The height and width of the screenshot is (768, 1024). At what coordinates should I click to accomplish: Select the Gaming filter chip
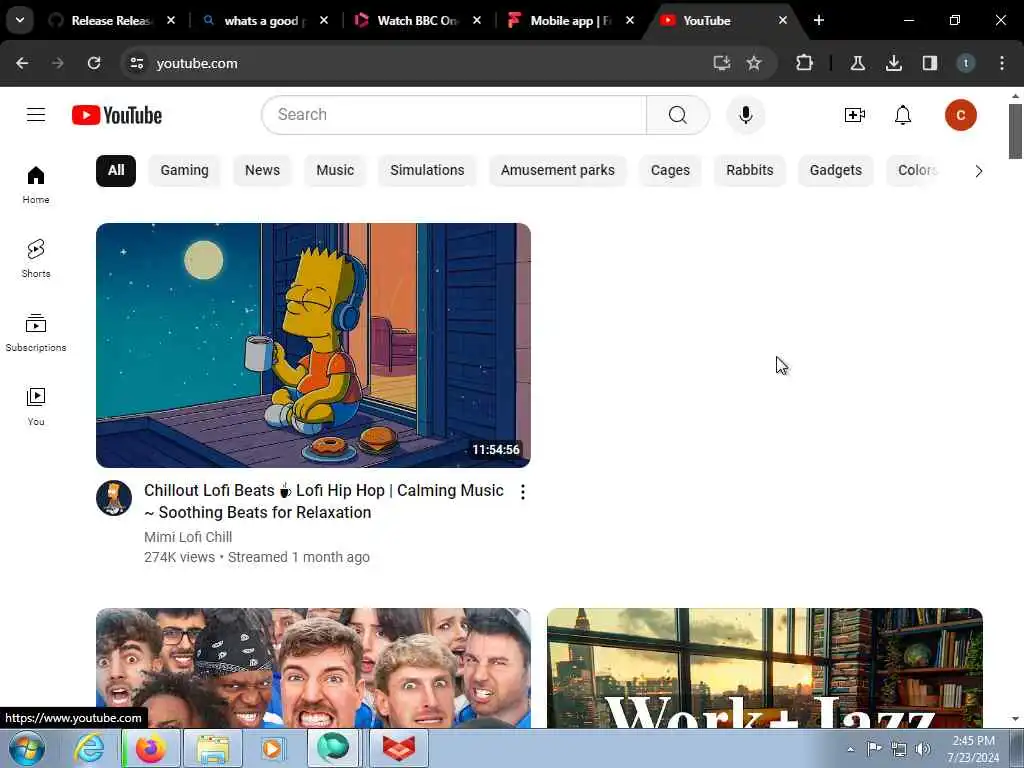184,170
